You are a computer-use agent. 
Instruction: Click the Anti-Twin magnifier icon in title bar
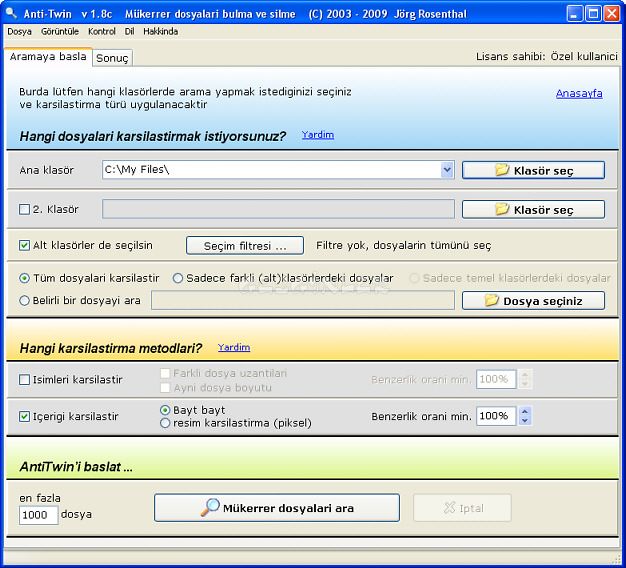tap(11, 13)
